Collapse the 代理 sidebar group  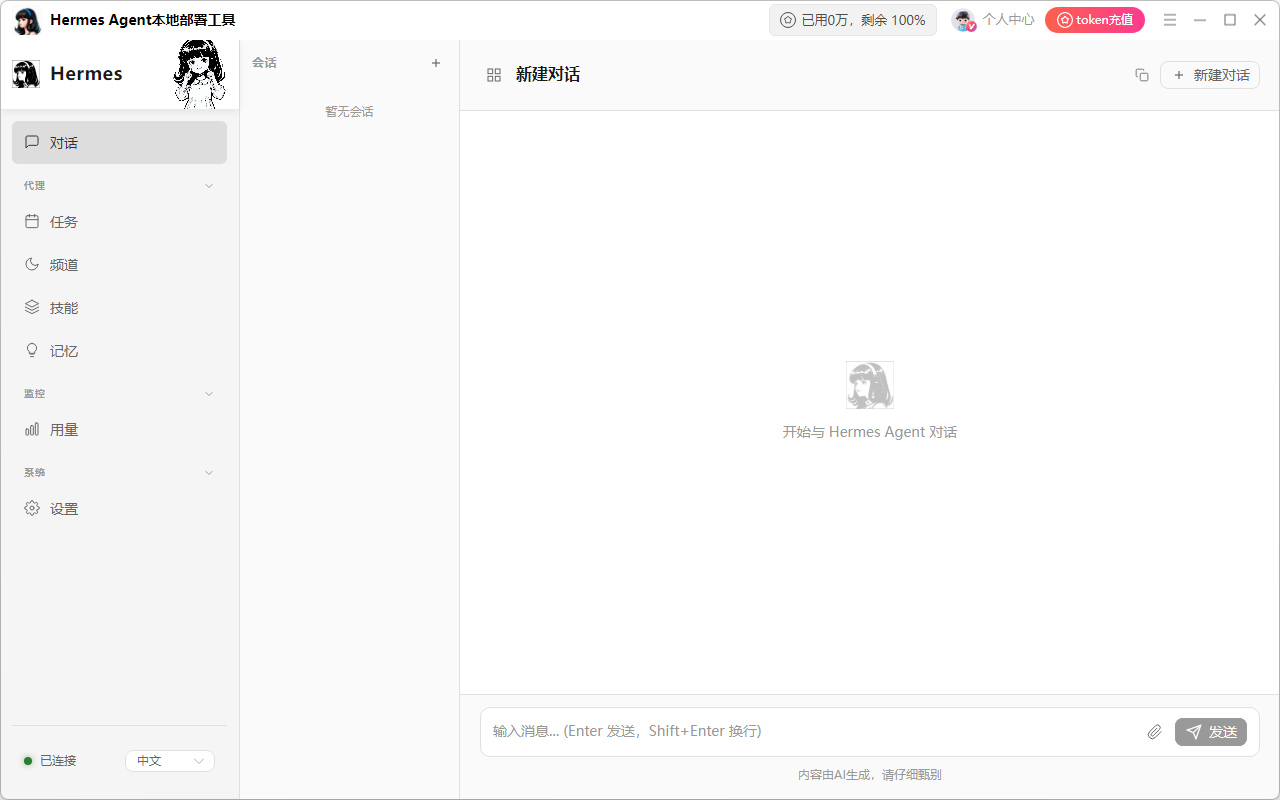pos(209,186)
